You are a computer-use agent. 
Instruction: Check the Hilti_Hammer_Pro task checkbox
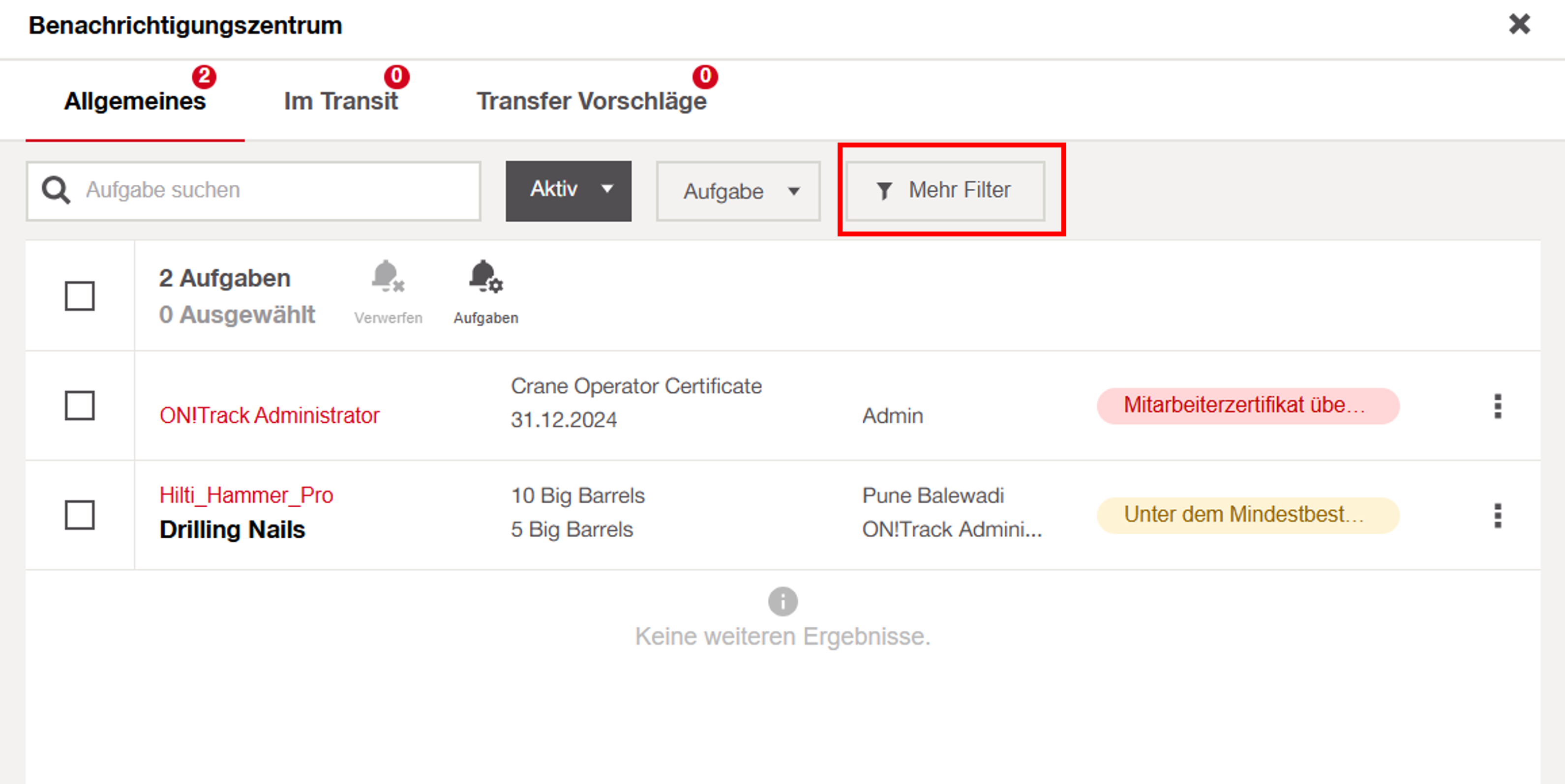point(80,515)
